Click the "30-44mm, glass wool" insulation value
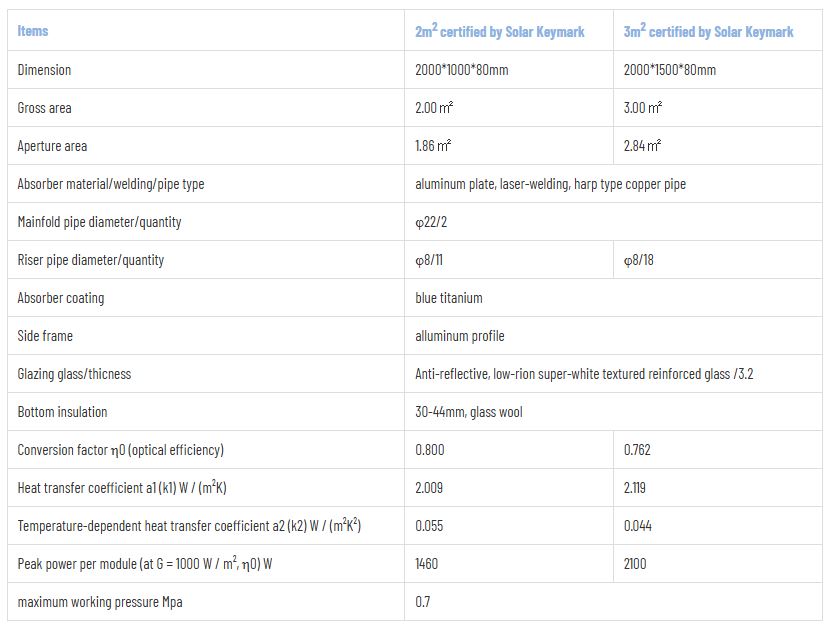The image size is (828, 626). pos(468,412)
